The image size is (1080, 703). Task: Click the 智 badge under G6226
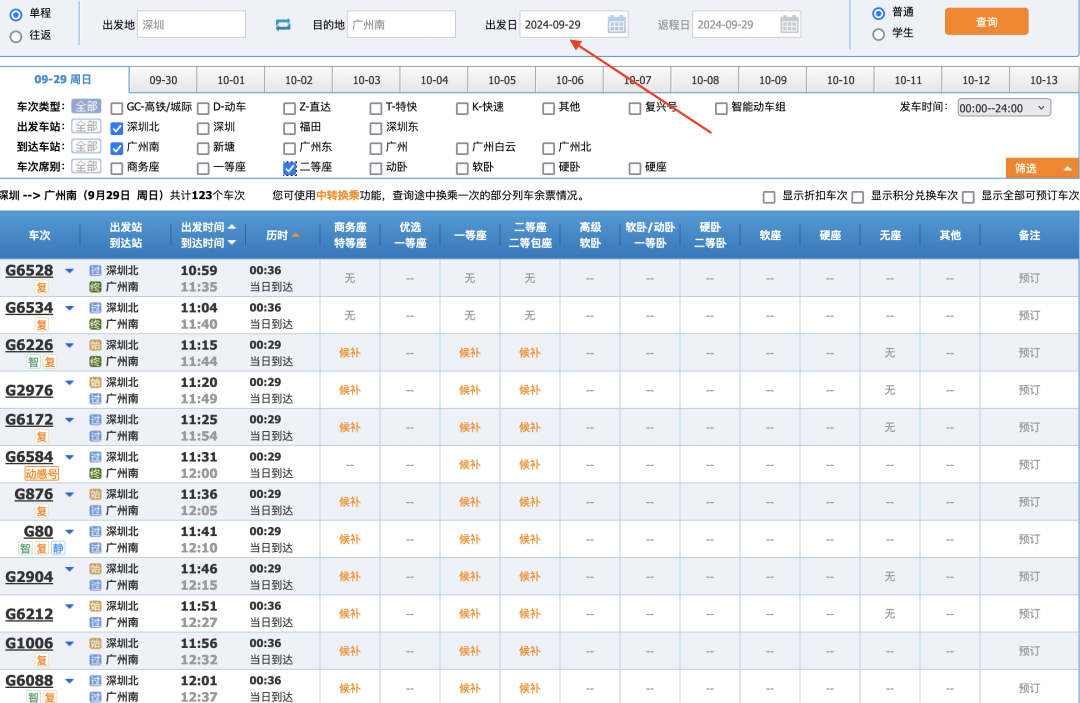33,361
